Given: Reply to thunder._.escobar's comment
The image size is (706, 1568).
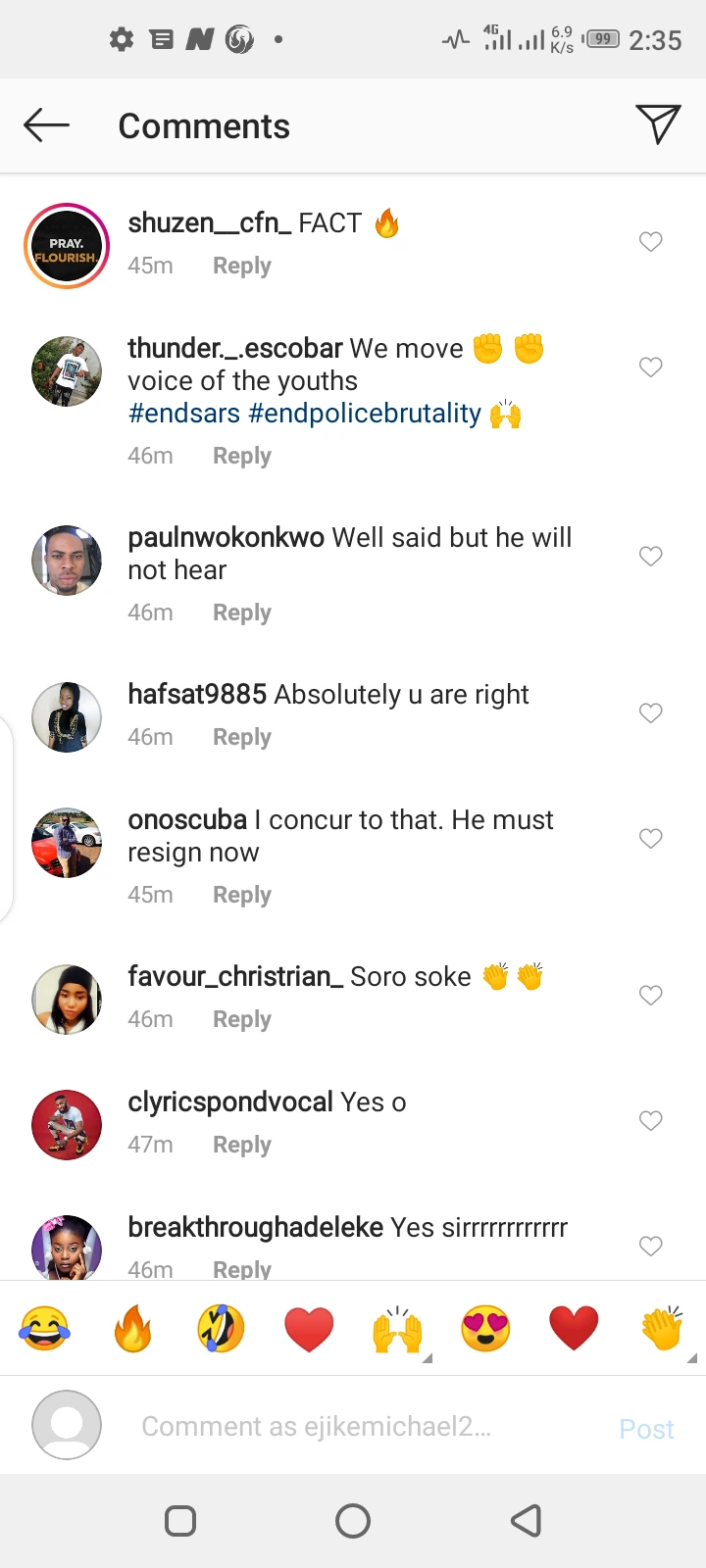Looking at the screenshot, I should [241, 456].
